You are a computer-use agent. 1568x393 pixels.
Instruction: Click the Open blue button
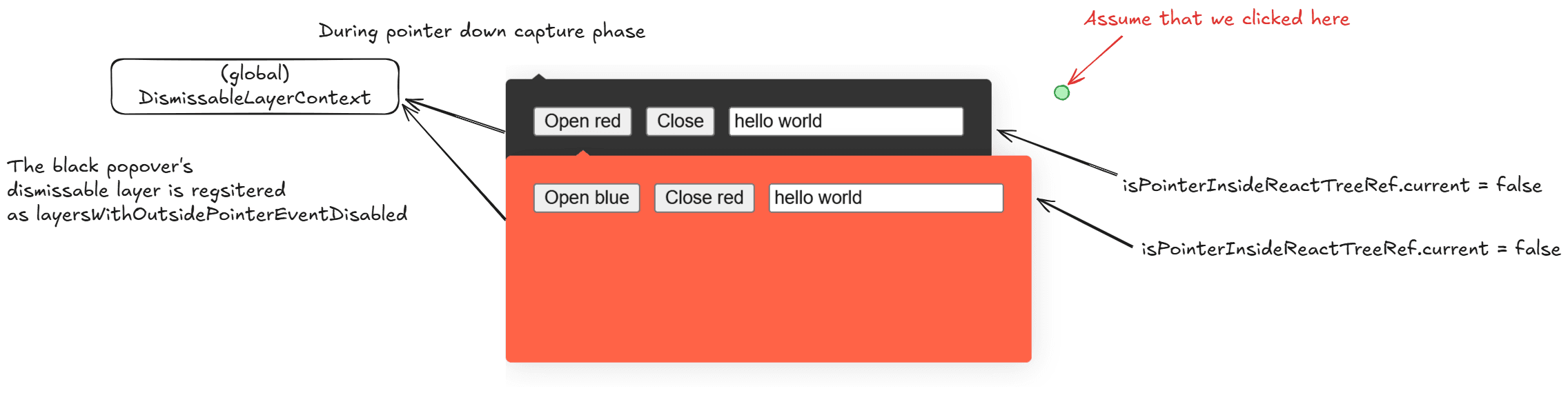586,198
